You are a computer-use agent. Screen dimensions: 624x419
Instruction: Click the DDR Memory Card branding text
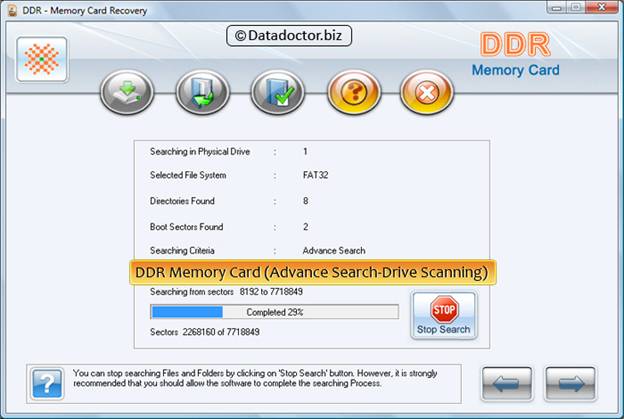[516, 55]
